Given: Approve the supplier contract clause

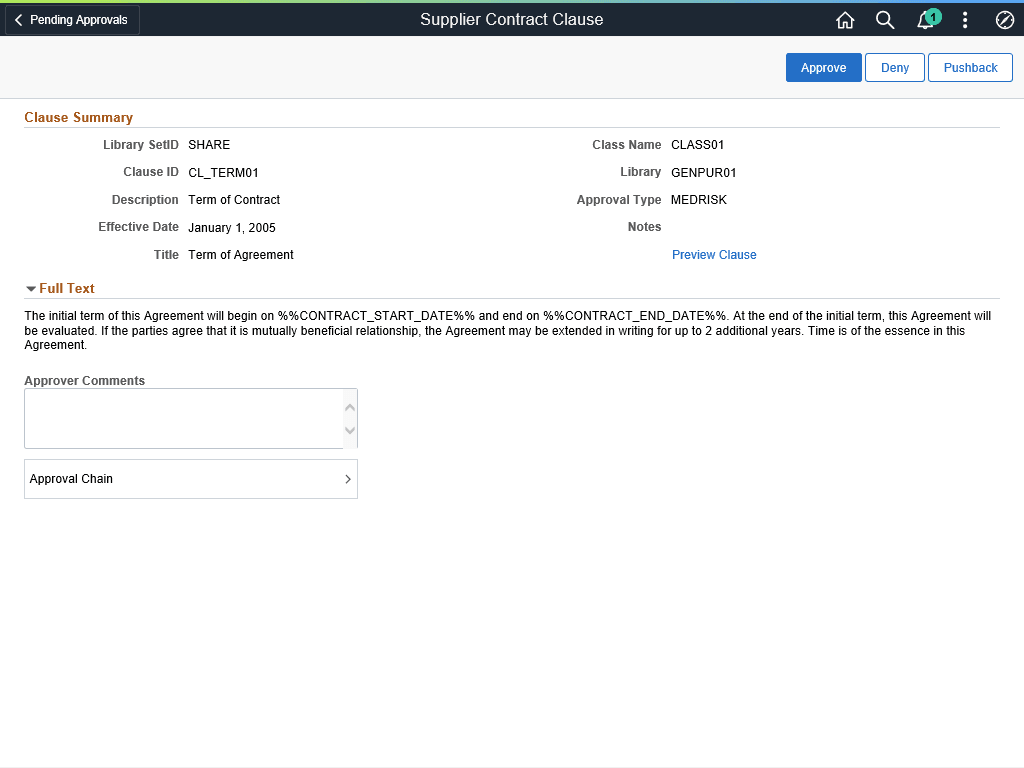Looking at the screenshot, I should [823, 67].
